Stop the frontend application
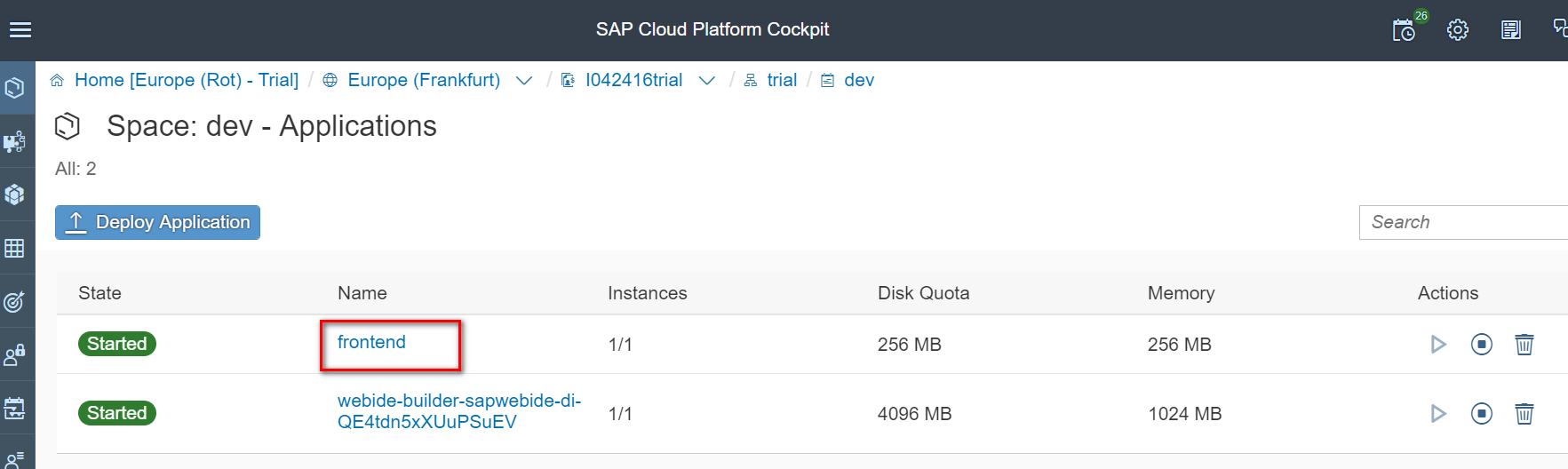 pos(1481,345)
